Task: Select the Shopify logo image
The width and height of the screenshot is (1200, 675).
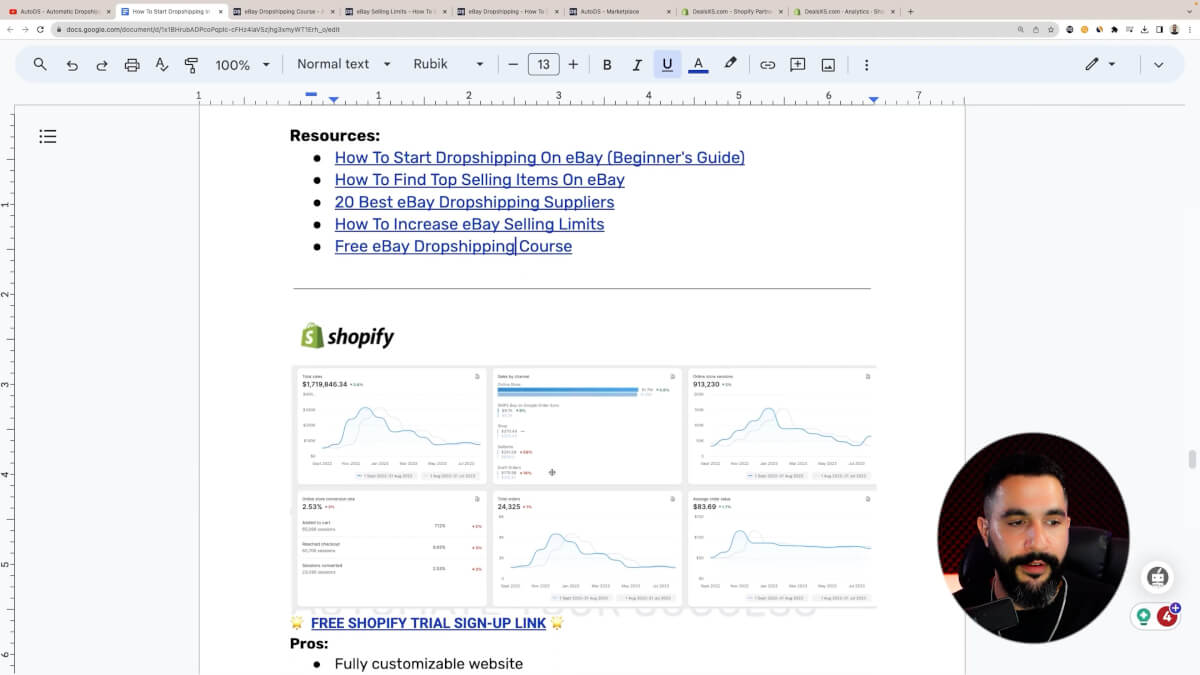Action: pos(347,336)
